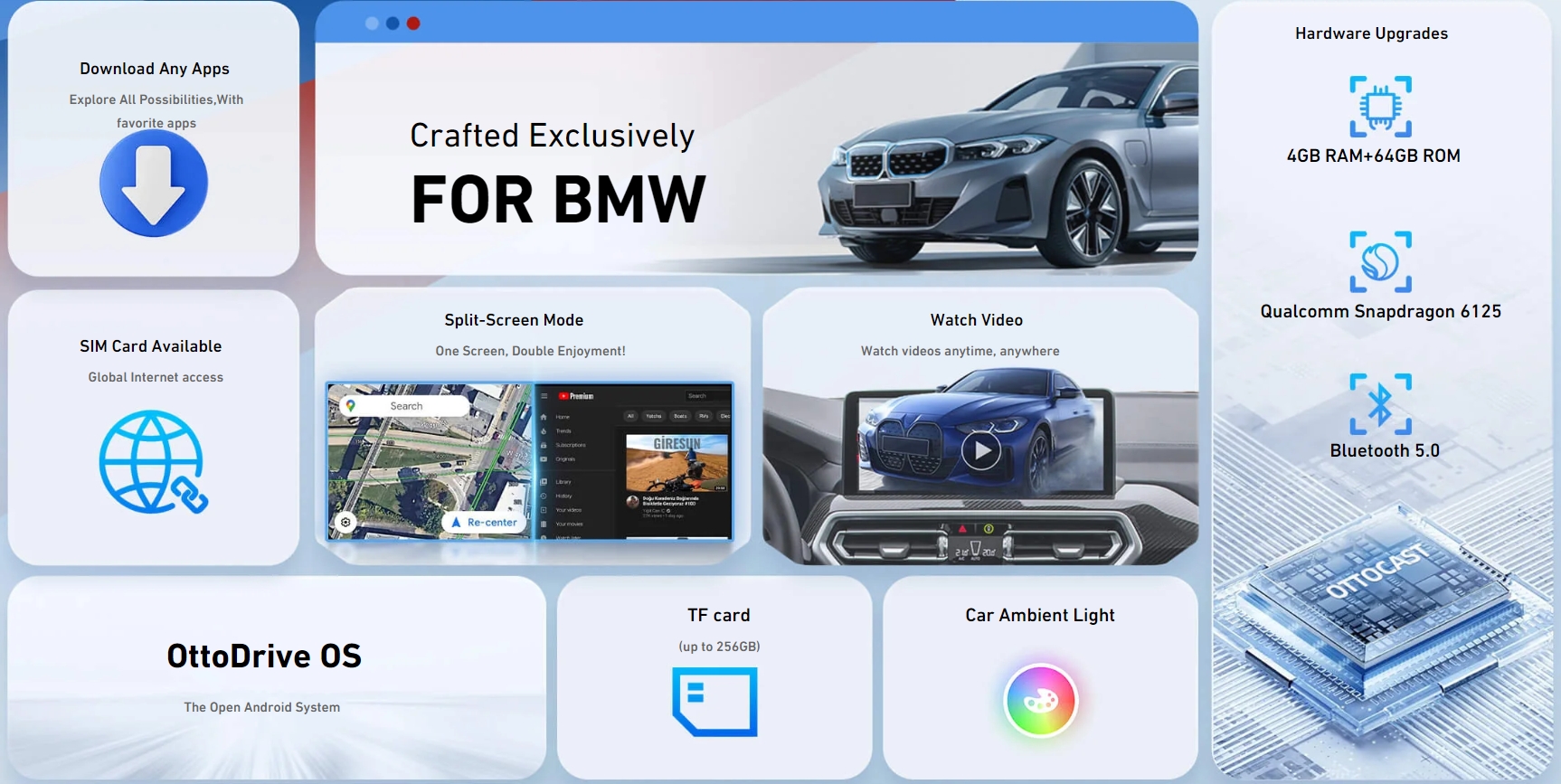1561x784 pixels.
Task: Click the Subscriptions sidebar icon
Action: (544, 445)
